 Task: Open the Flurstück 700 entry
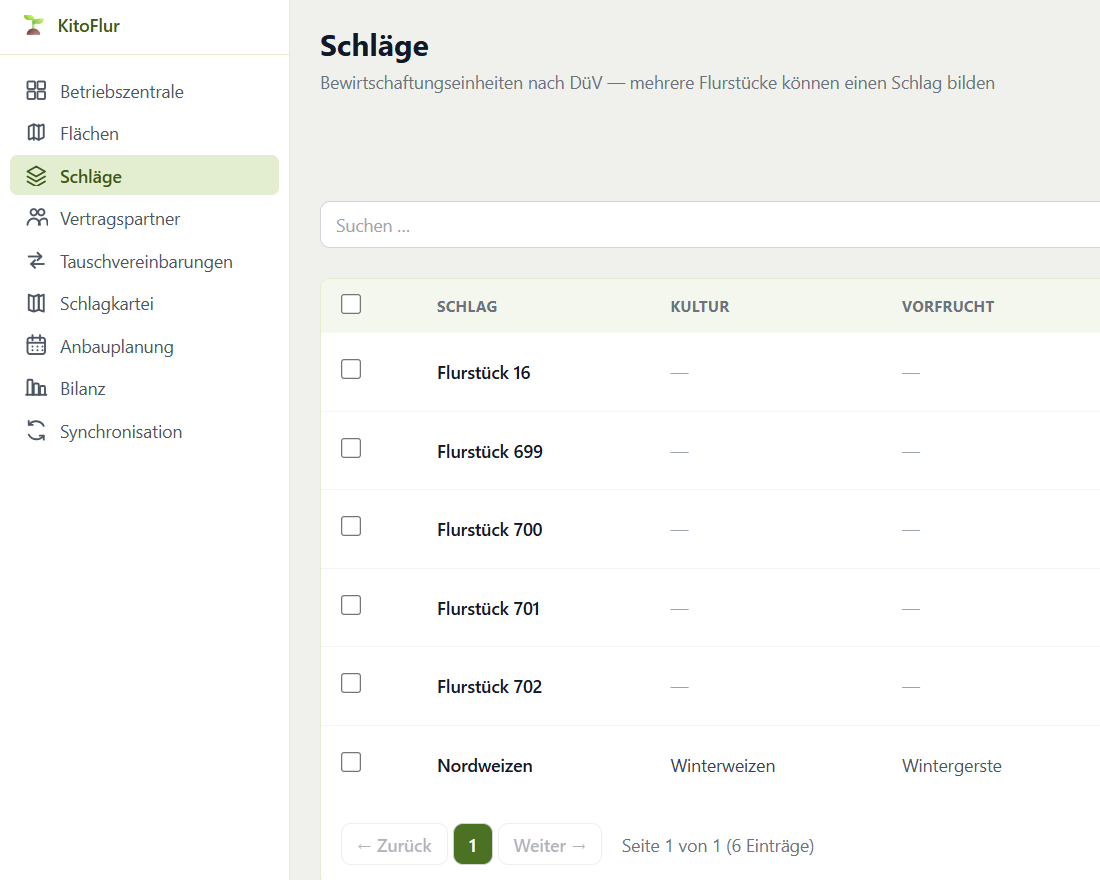click(490, 529)
